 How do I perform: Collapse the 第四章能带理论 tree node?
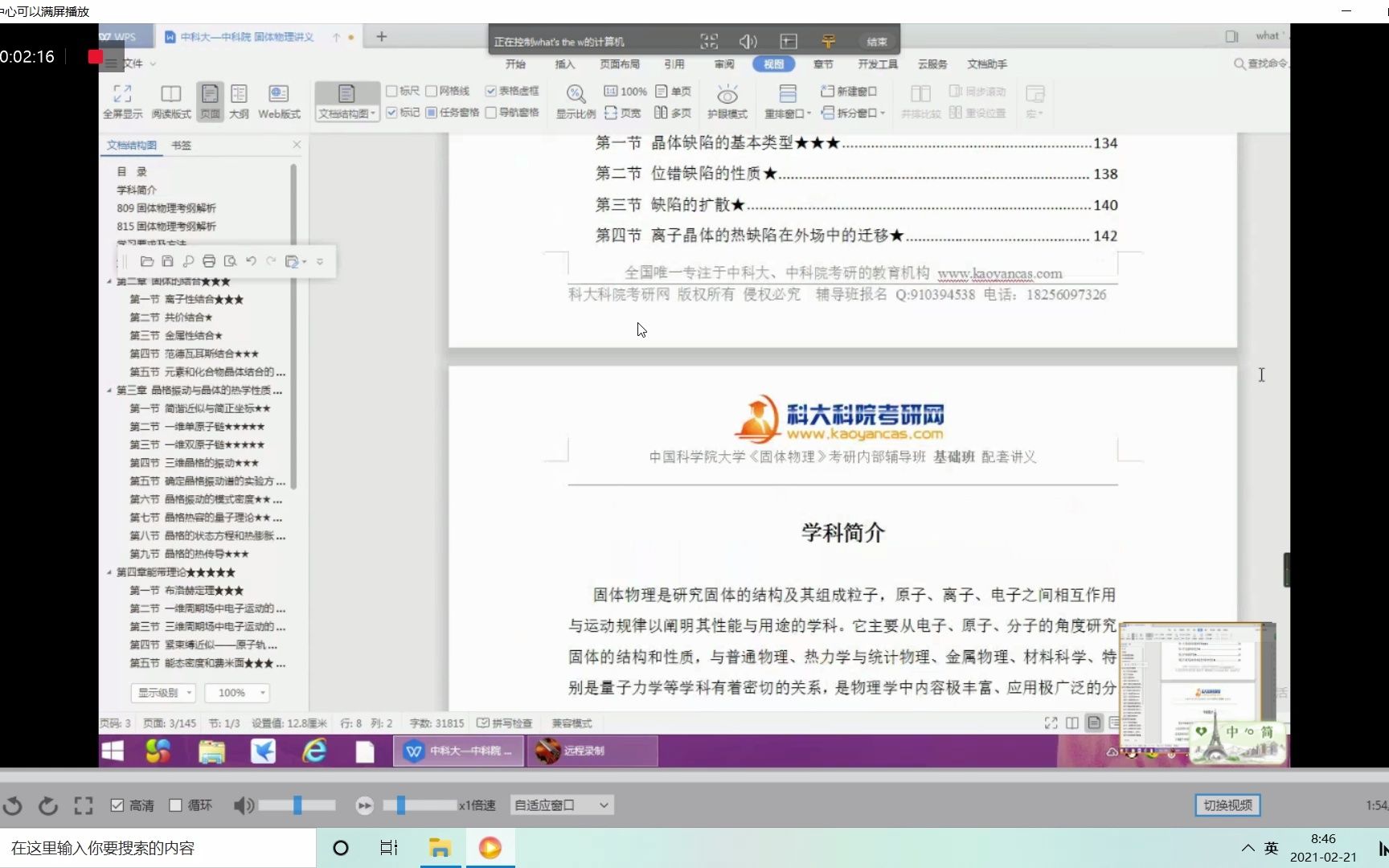click(109, 572)
